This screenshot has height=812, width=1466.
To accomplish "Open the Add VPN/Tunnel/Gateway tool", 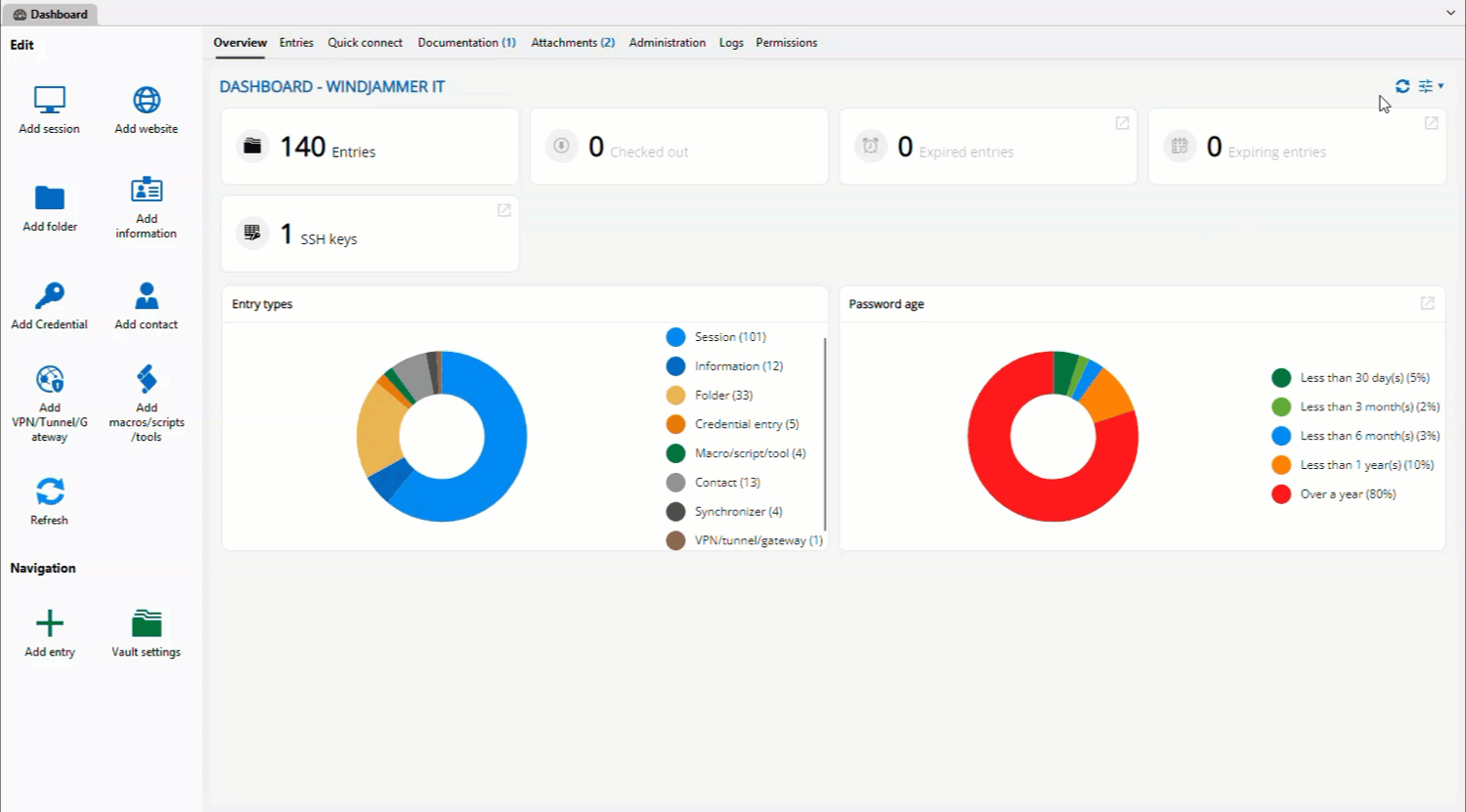I will tap(49, 379).
